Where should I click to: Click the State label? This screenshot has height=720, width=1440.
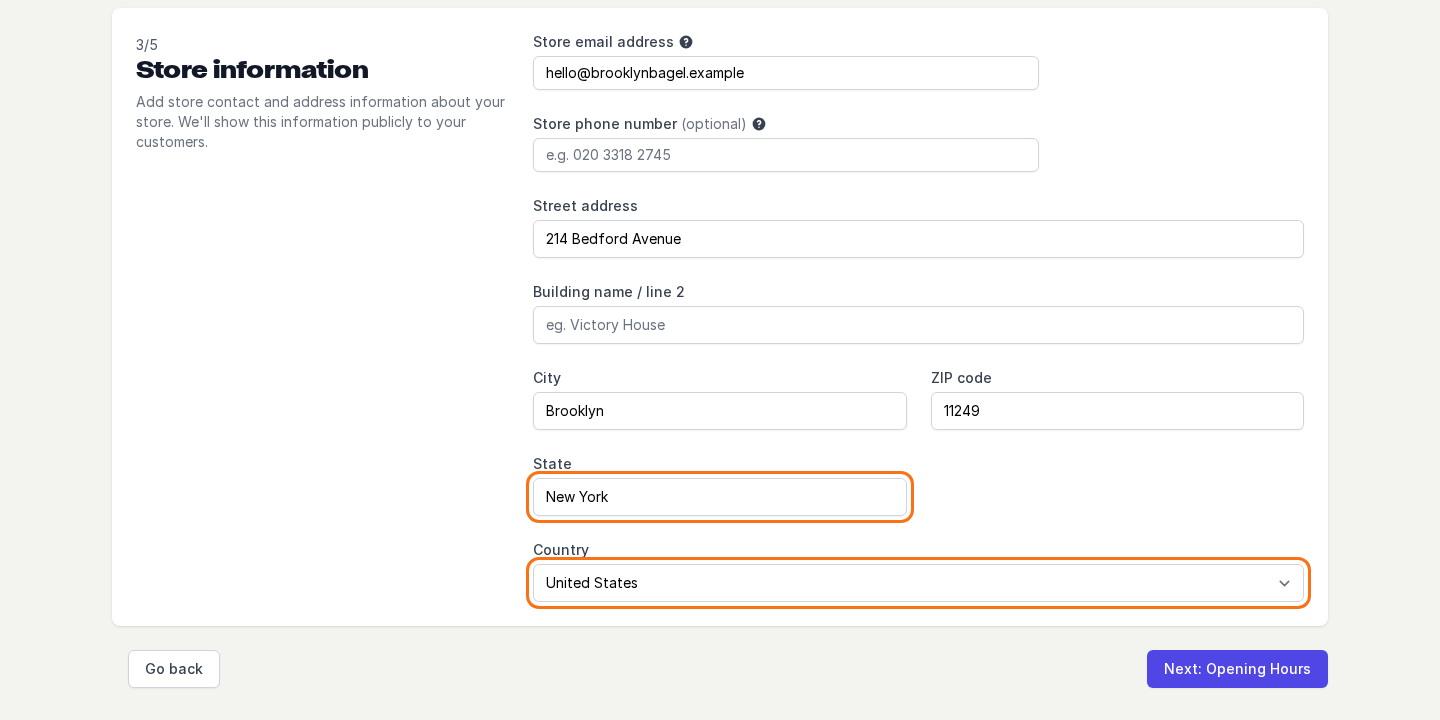pyautogui.click(x=552, y=464)
